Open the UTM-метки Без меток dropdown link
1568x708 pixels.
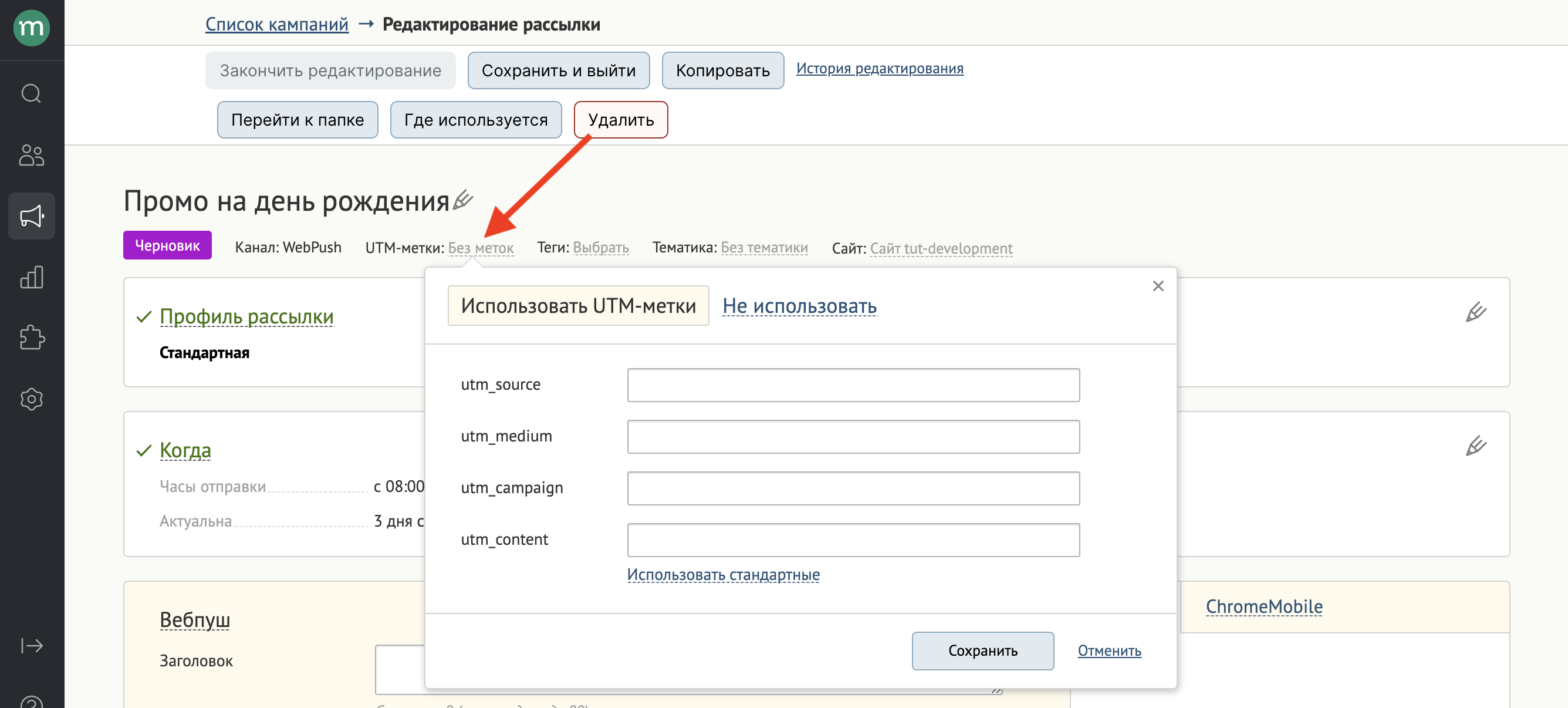(481, 248)
